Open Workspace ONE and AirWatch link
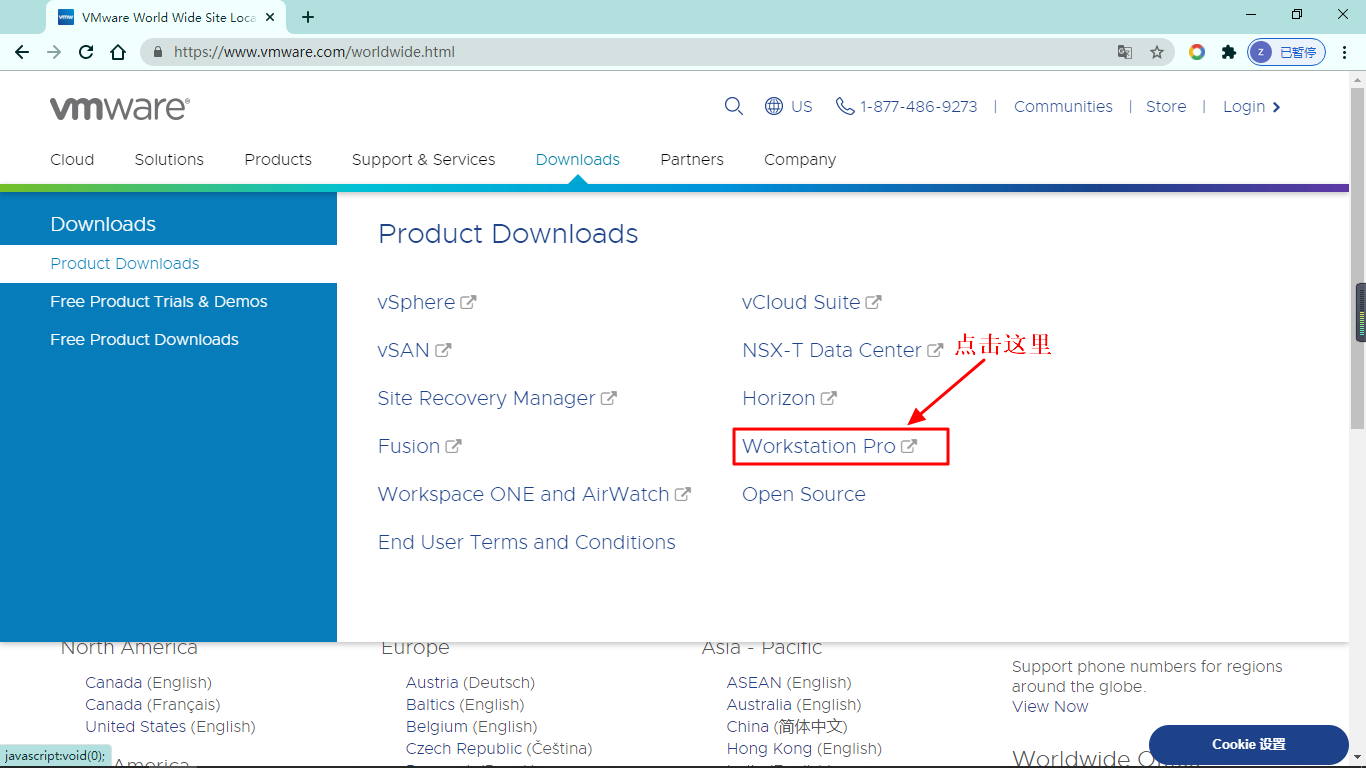 [x=534, y=494]
